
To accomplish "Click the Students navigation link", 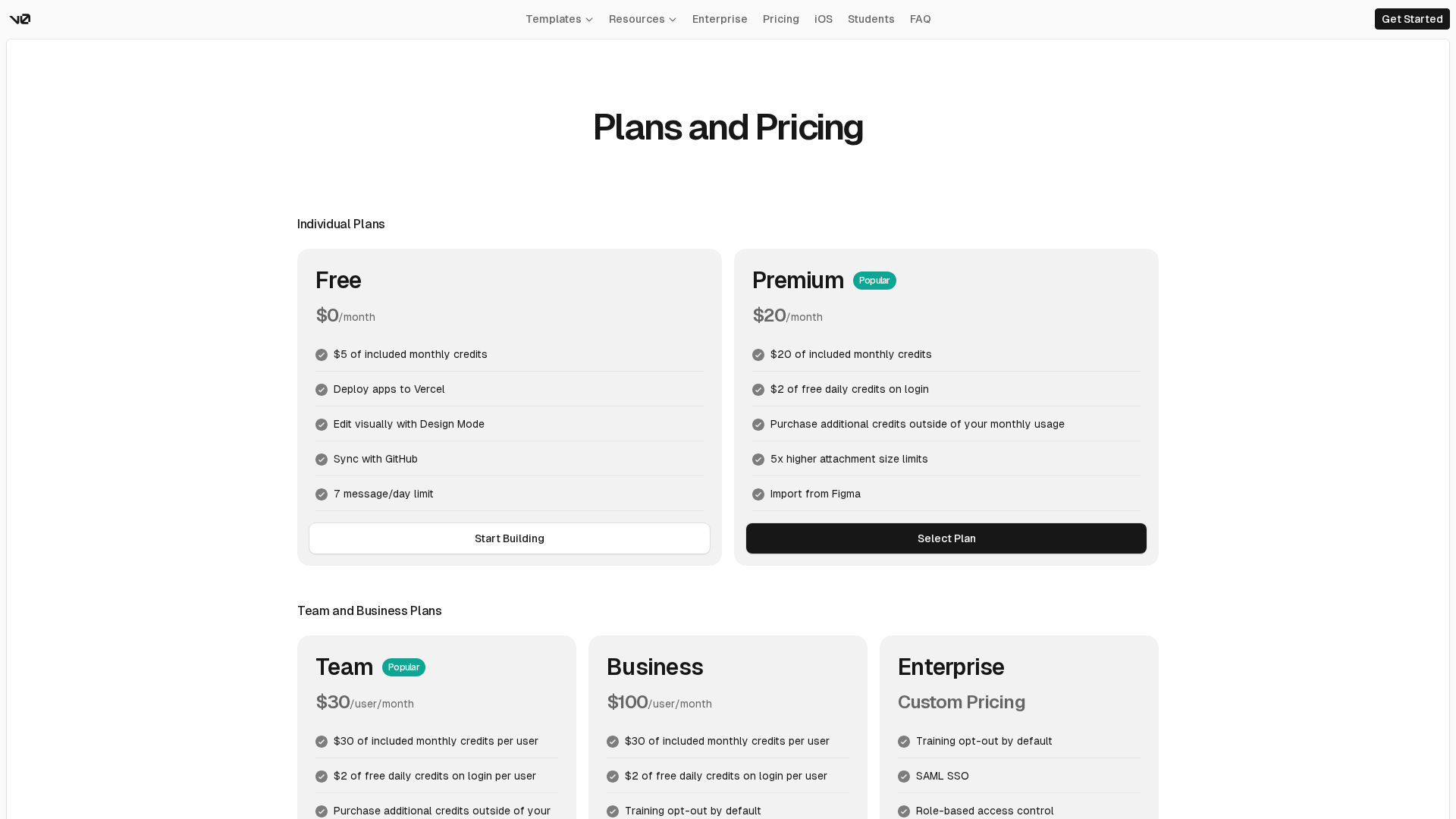I will [871, 19].
